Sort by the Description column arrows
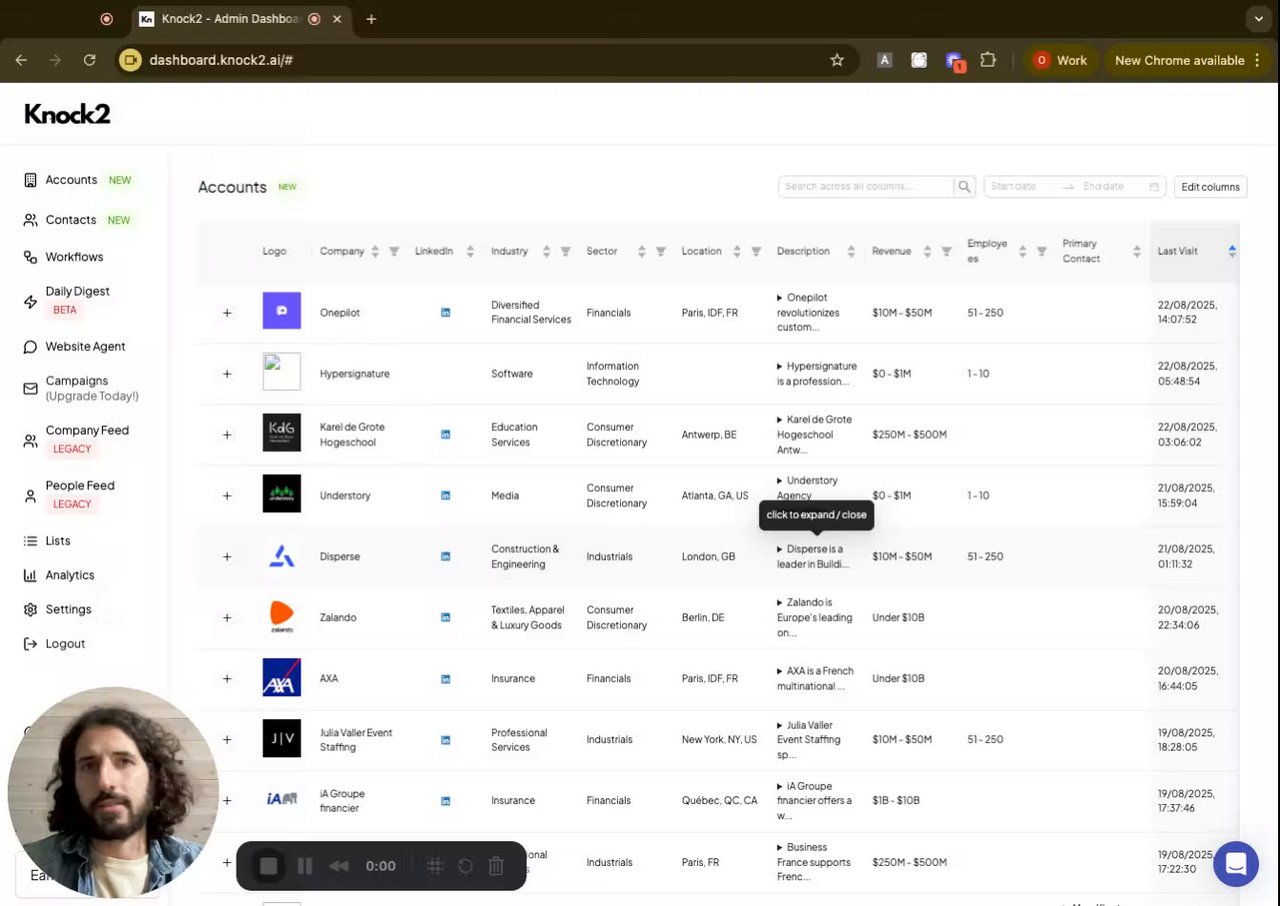The height and width of the screenshot is (906, 1280). (851, 252)
